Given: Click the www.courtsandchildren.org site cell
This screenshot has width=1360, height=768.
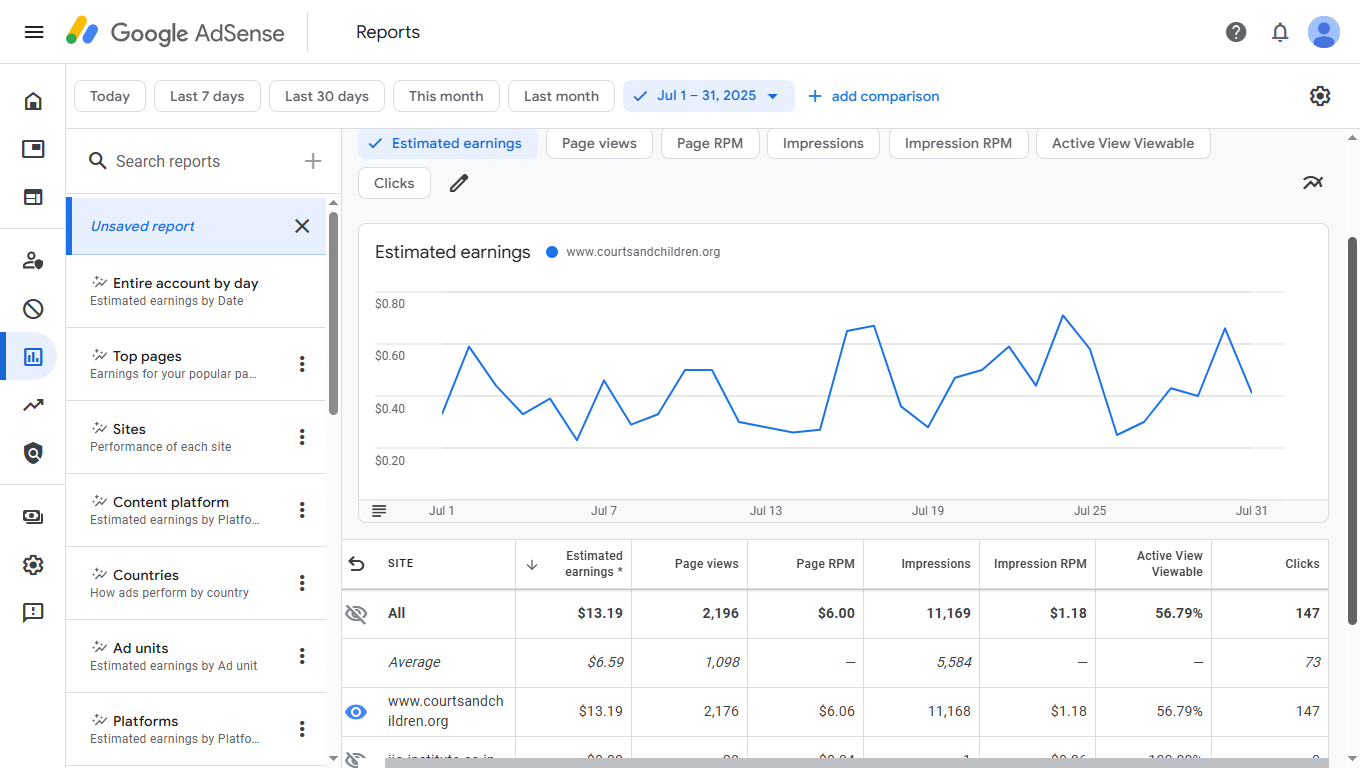Looking at the screenshot, I should pos(446,711).
